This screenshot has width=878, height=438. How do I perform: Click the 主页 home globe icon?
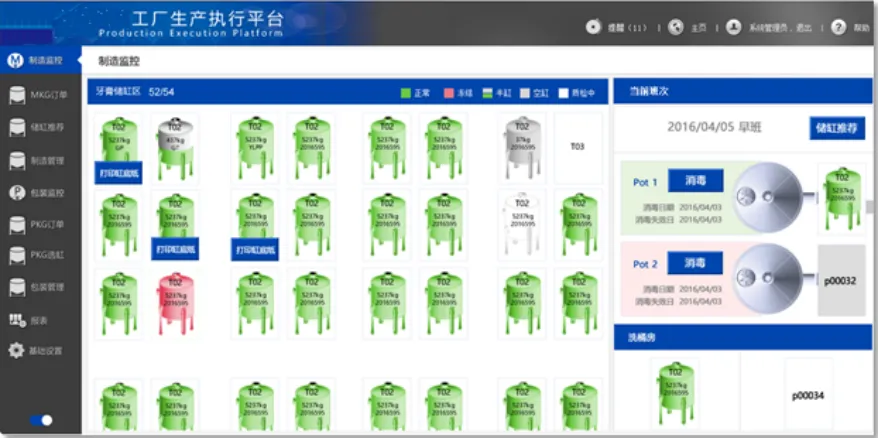click(676, 27)
